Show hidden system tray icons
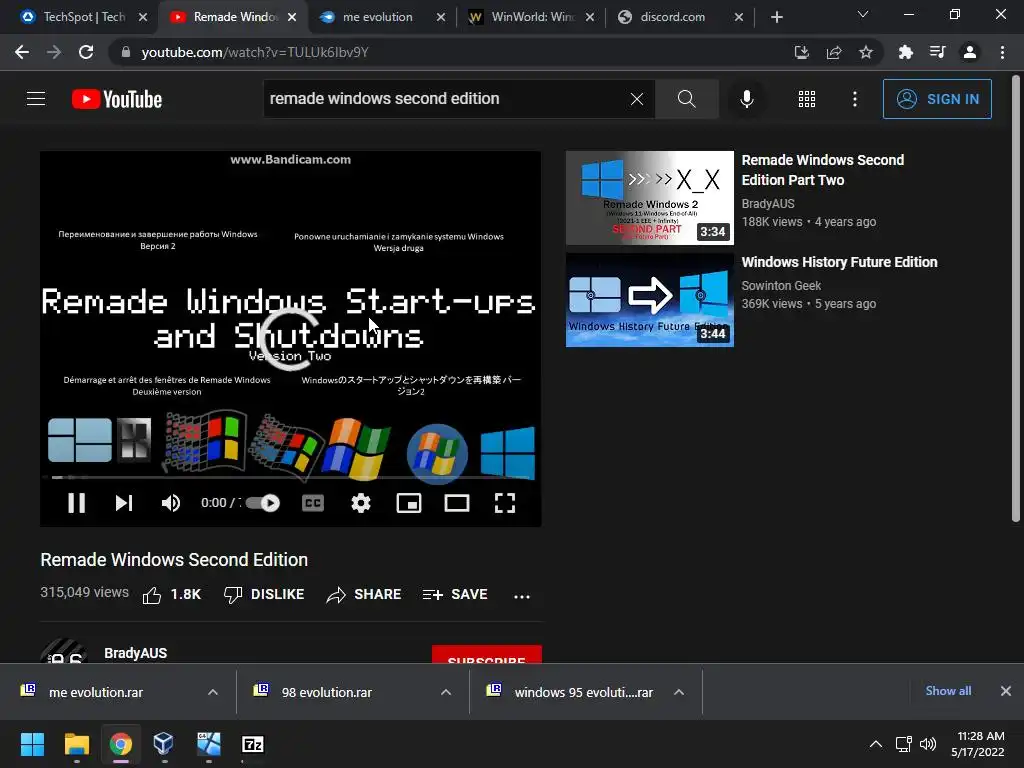 click(876, 744)
